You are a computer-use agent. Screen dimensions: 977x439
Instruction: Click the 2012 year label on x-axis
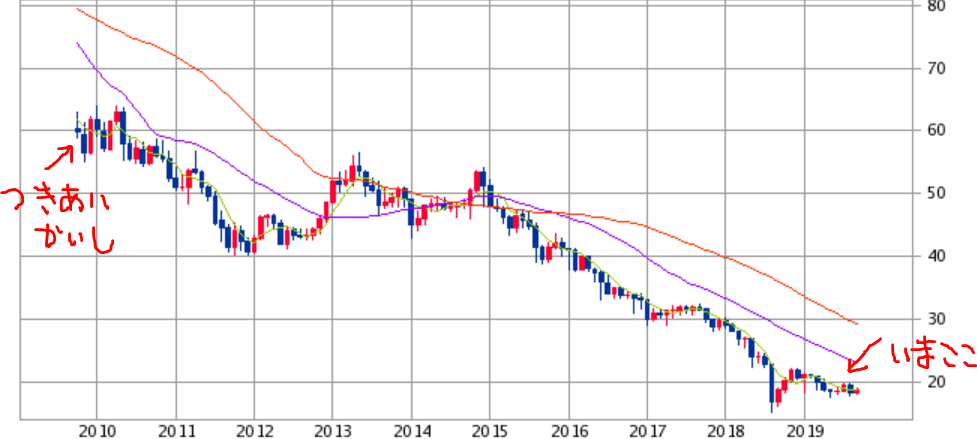[254, 431]
